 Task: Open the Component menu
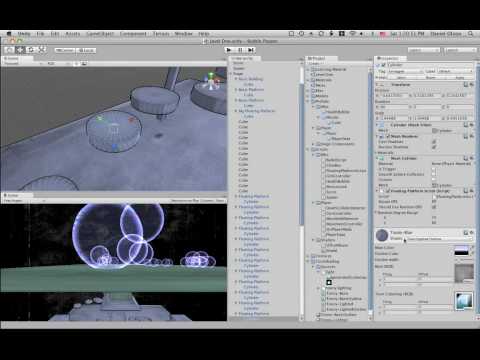click(133, 34)
